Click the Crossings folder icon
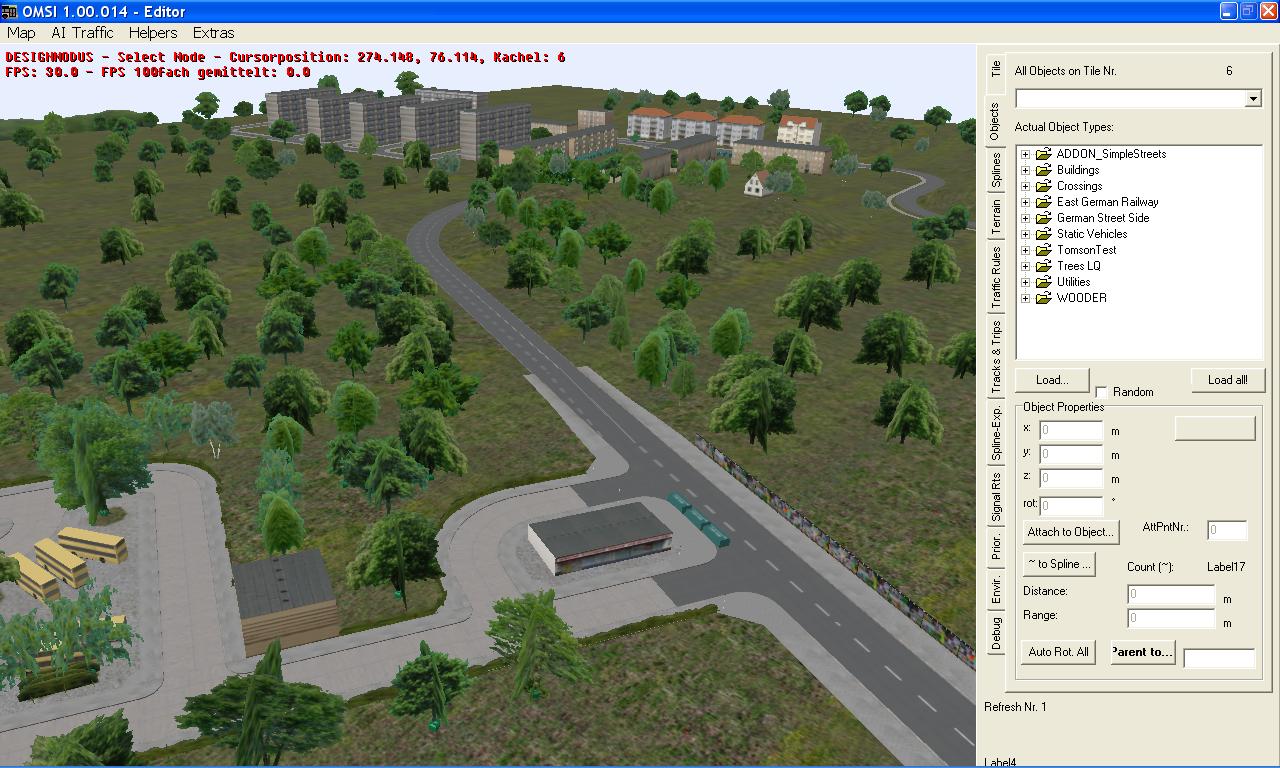Screen dimensions: 1280x768 click(1044, 186)
